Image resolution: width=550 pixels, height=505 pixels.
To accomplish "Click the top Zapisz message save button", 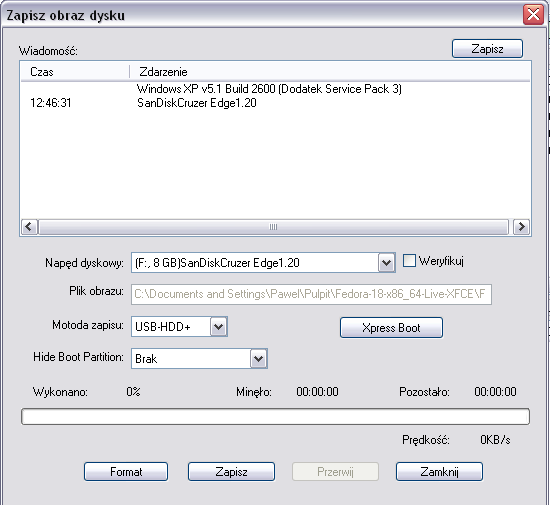I will [x=487, y=49].
